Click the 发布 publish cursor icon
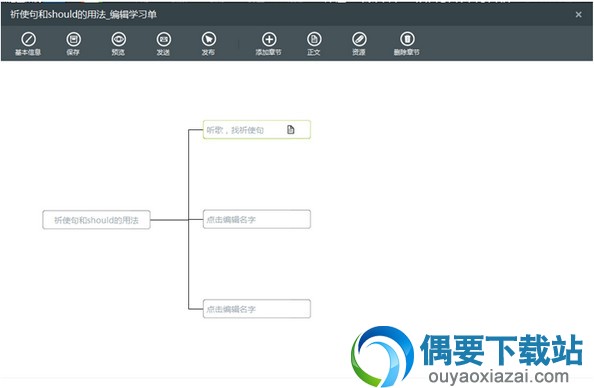This screenshot has height=388, width=594. 209,39
